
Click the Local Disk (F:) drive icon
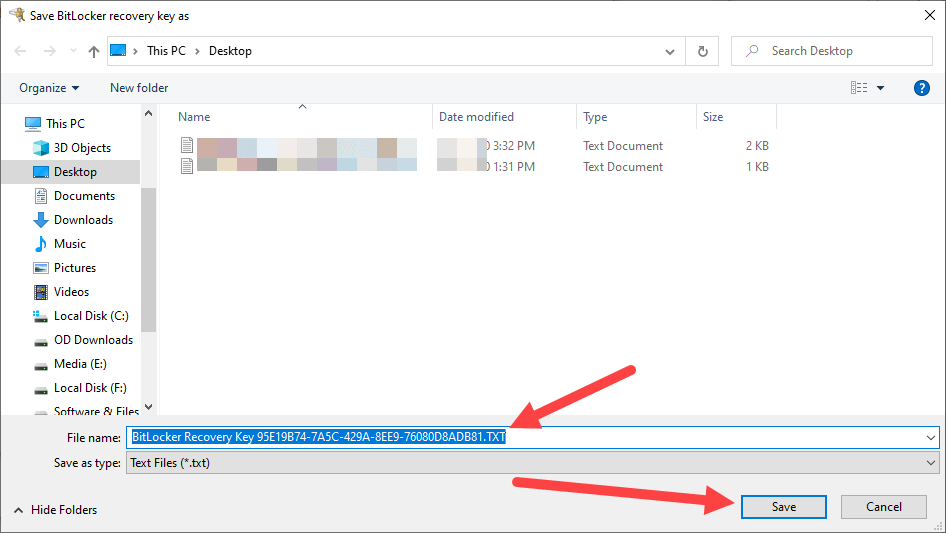pos(41,390)
